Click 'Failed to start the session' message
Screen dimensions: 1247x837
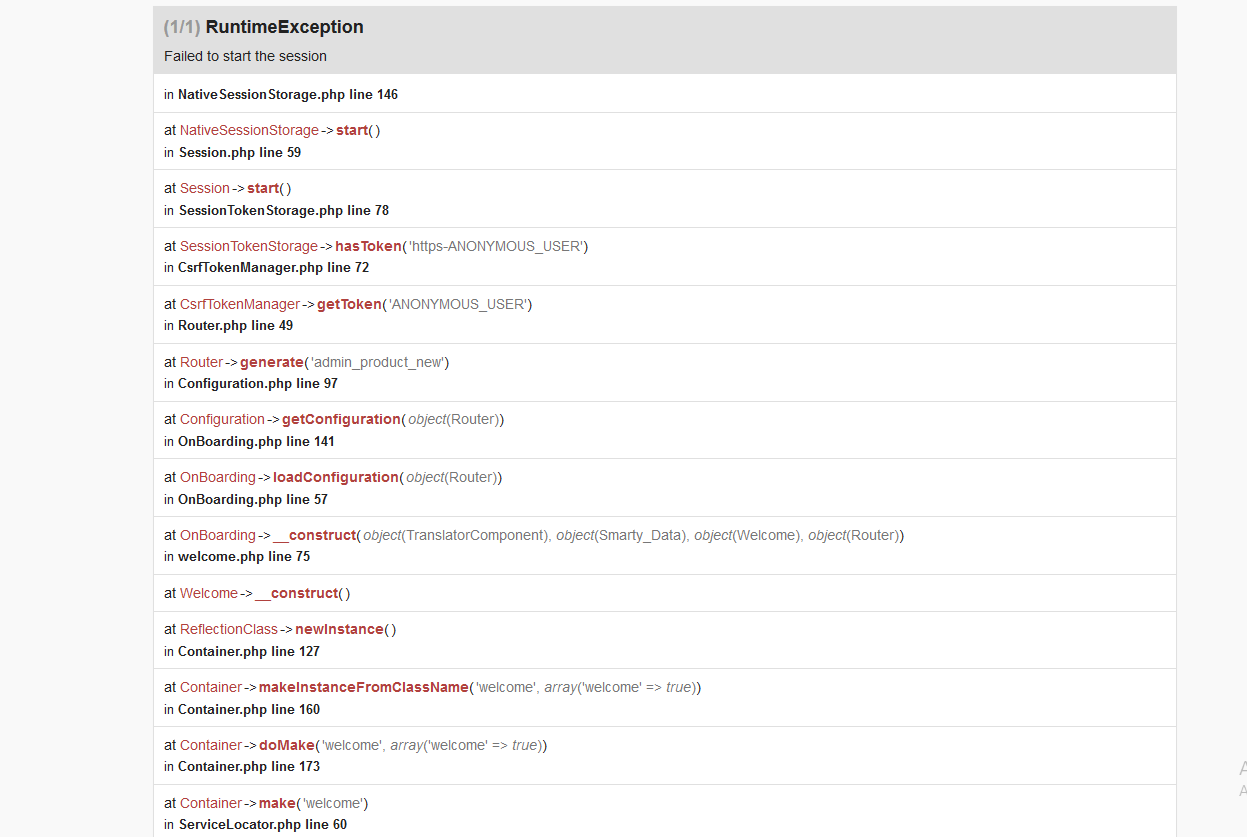click(x=246, y=56)
